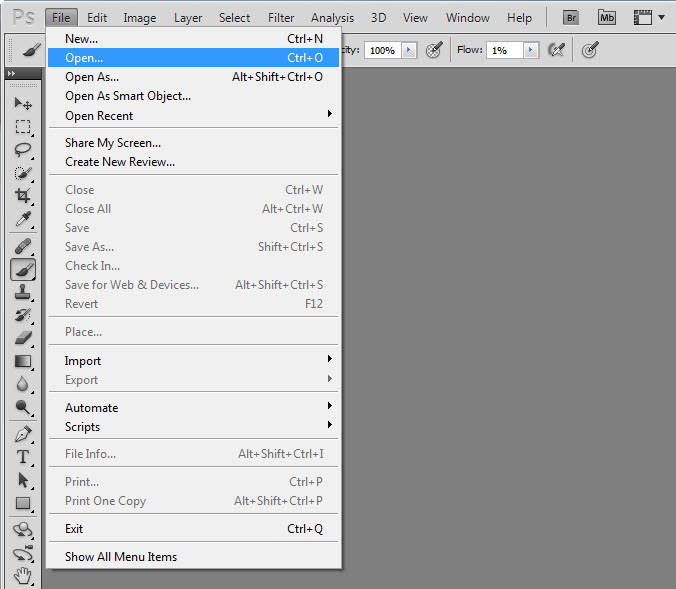
Task: Select the Eyedropper tool
Action: point(23,219)
